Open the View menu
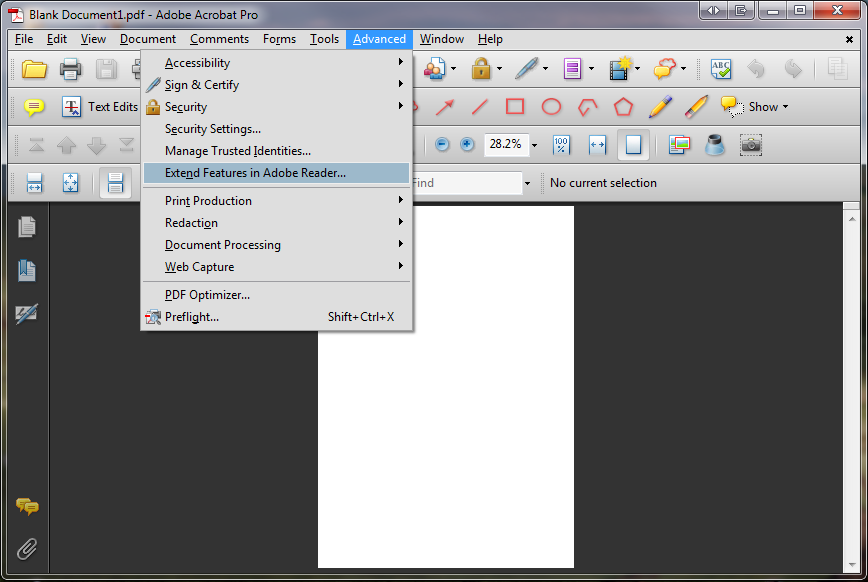Image resolution: width=868 pixels, height=582 pixels. tap(93, 39)
